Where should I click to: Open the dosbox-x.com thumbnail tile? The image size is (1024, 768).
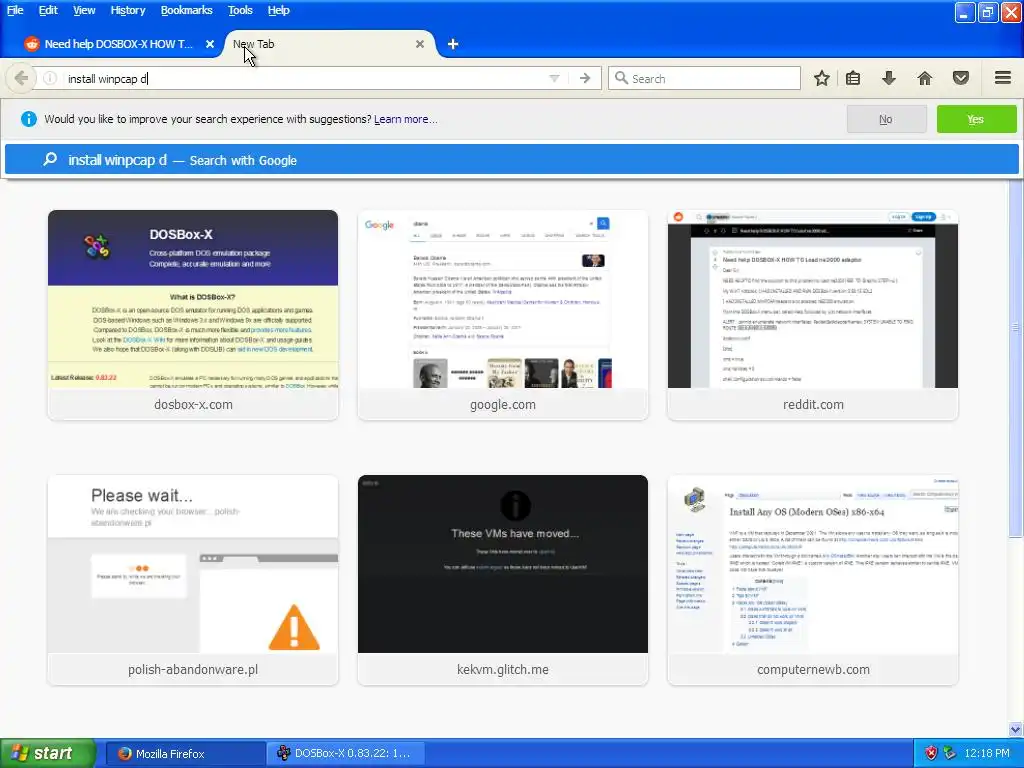pos(193,315)
